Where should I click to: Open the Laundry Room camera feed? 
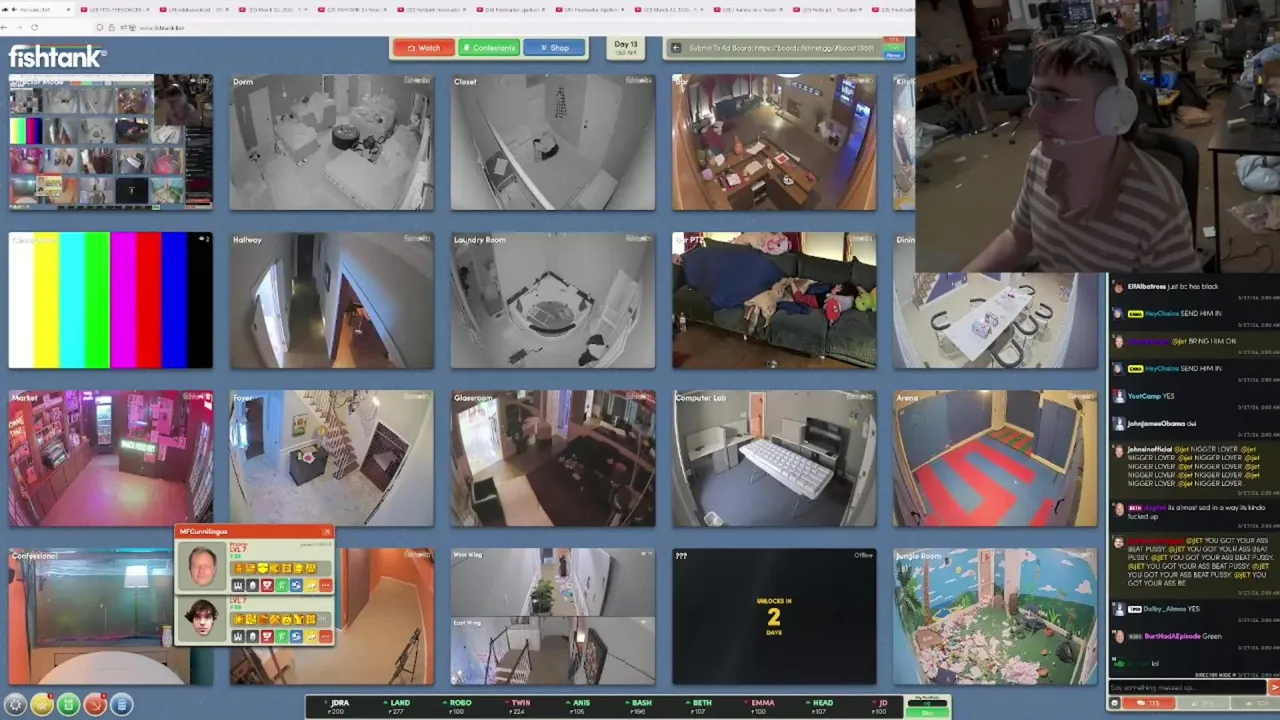click(553, 300)
